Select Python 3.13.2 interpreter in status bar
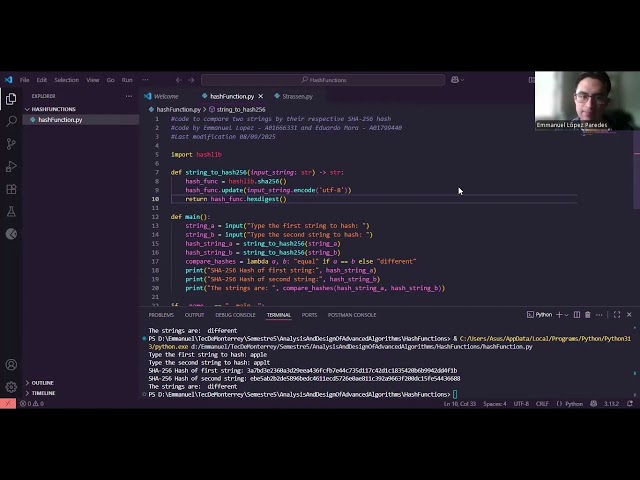The image size is (640, 480). (611, 404)
